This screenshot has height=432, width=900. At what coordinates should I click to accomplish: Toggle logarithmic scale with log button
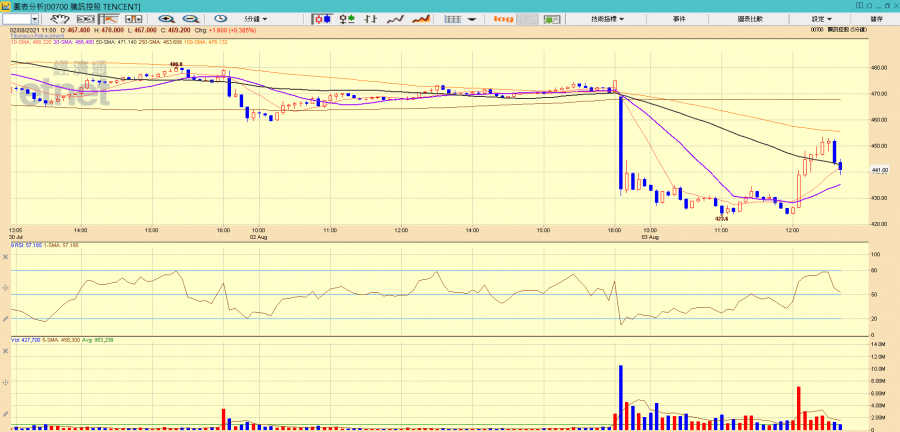point(503,19)
